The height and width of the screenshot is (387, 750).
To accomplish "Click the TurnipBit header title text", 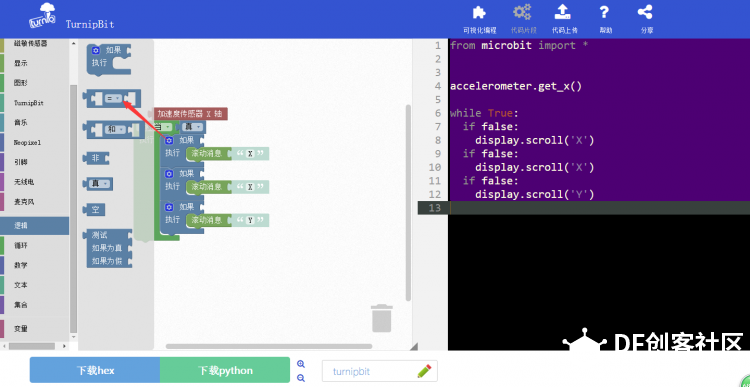I will [90, 24].
